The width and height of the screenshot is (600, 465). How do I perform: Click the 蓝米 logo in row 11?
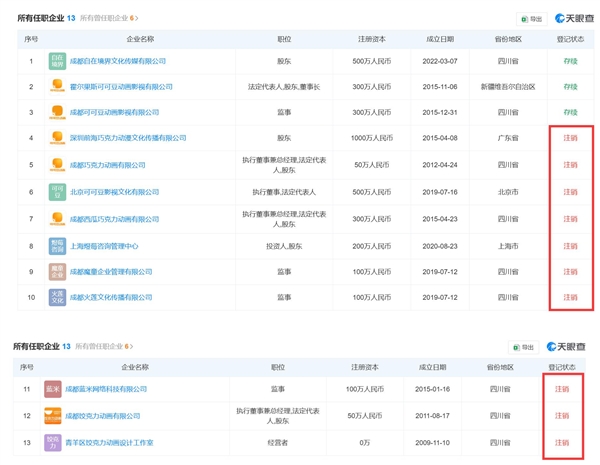point(53,389)
